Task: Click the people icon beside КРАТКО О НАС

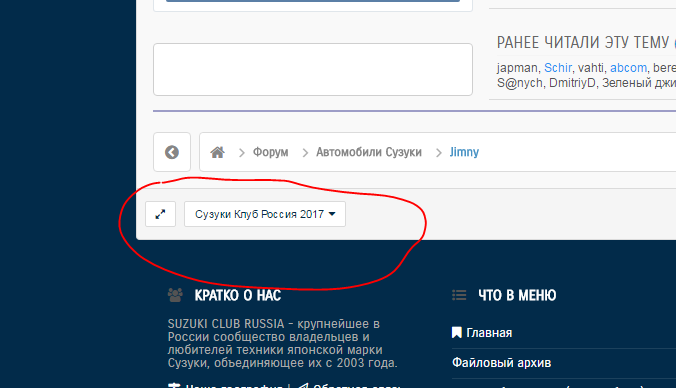Action: [175, 295]
